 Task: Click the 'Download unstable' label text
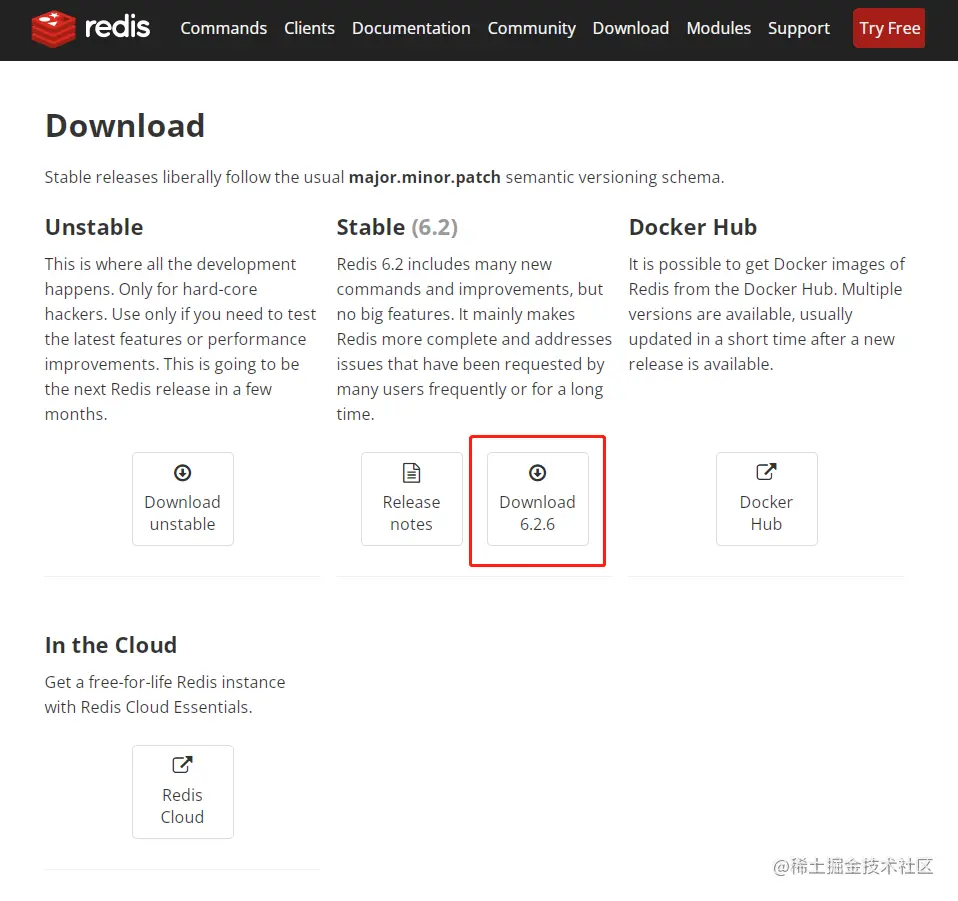183,513
